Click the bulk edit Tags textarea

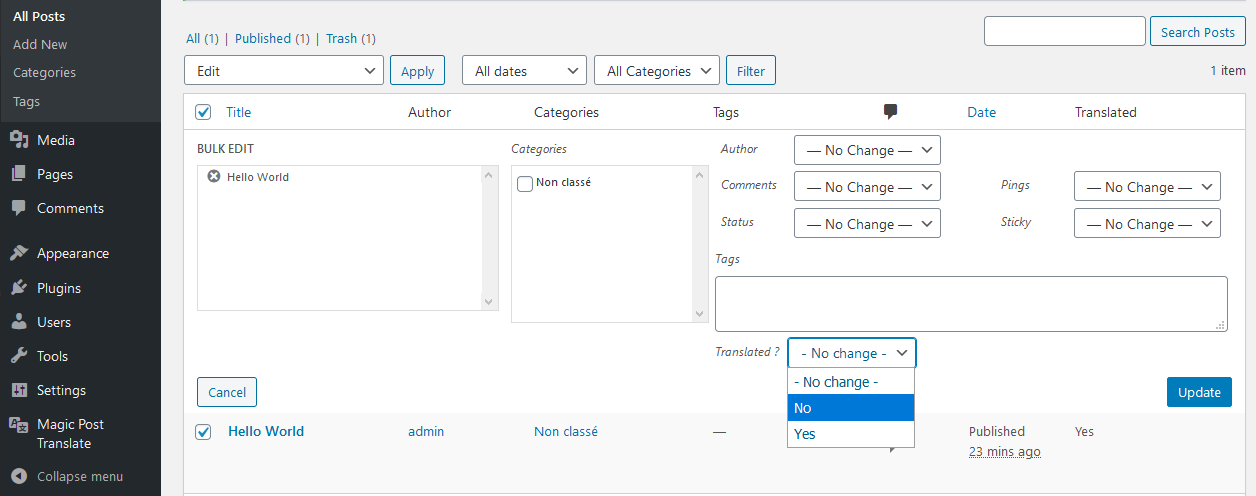click(971, 304)
